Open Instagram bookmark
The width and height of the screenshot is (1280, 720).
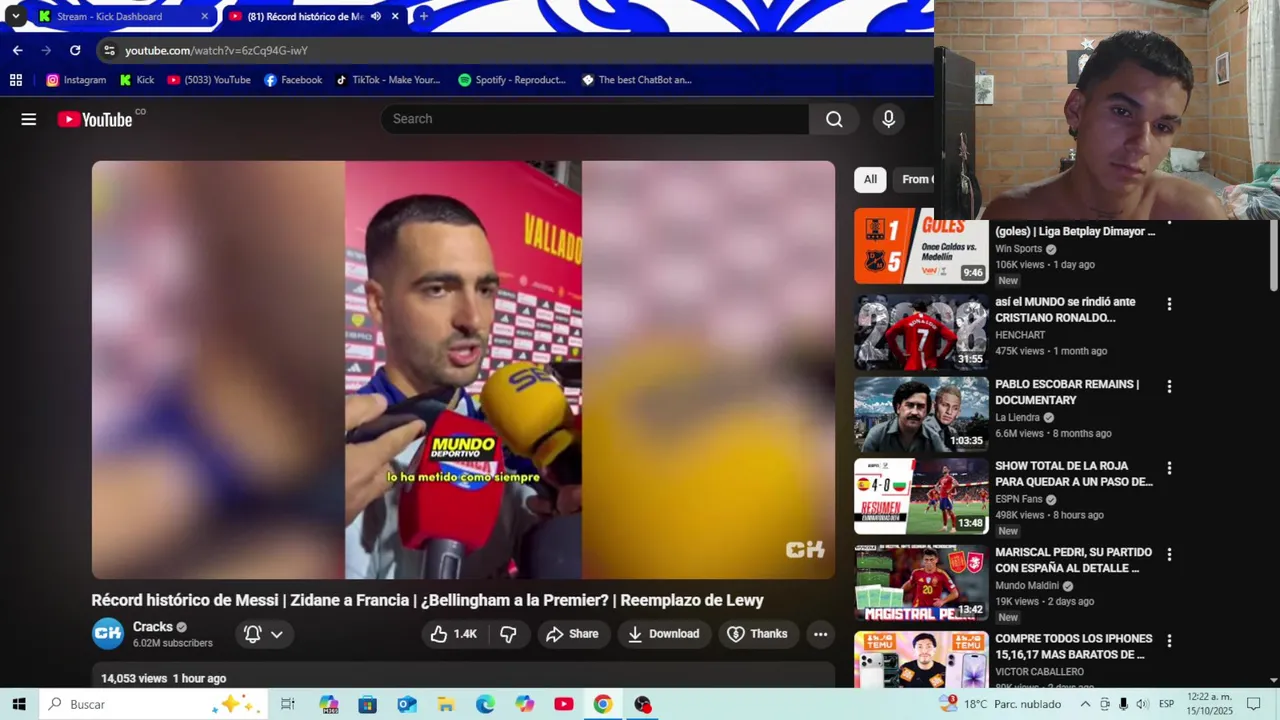tap(76, 80)
